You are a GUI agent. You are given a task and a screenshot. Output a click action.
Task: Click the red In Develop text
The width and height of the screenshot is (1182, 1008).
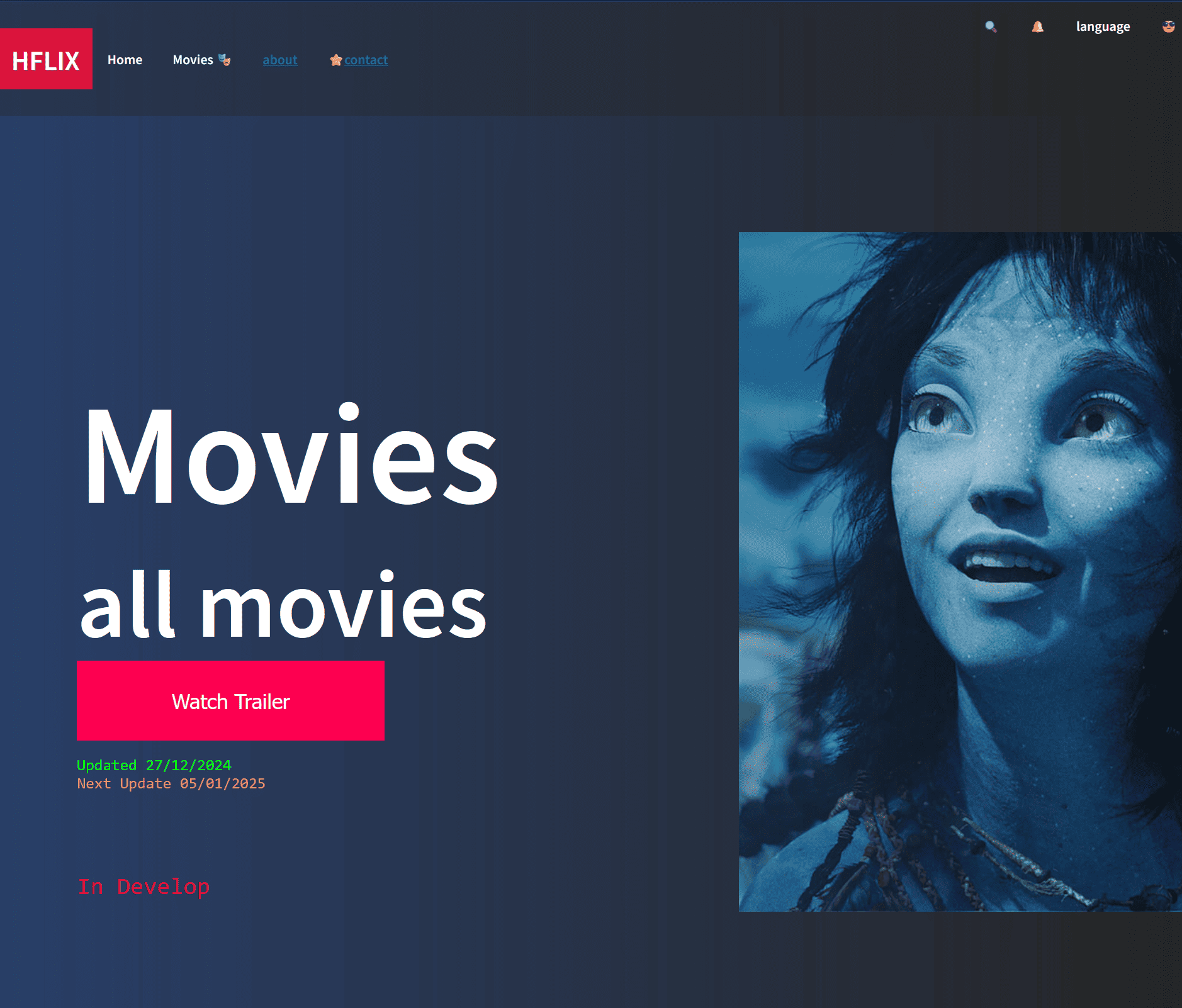[x=144, y=887]
